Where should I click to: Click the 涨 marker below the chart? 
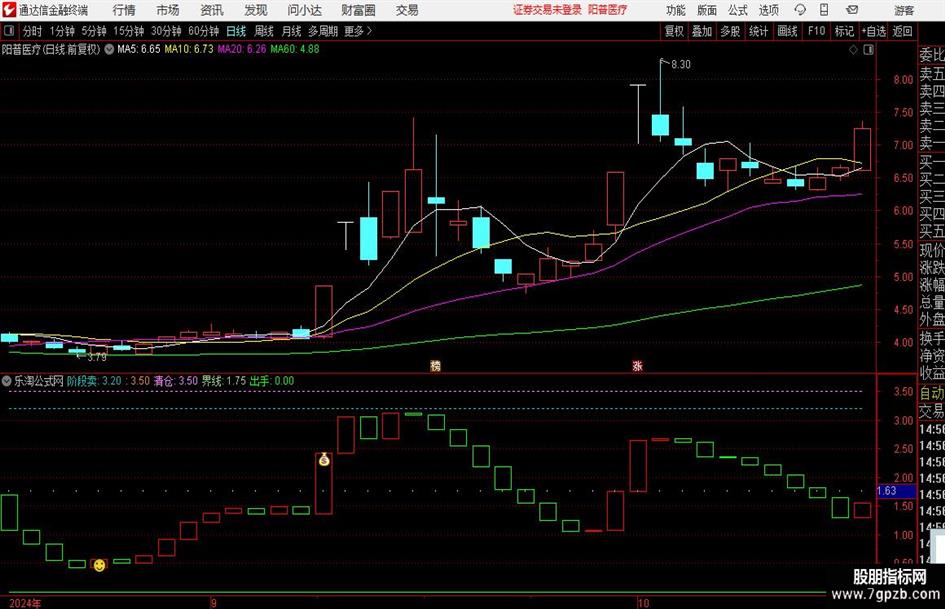[637, 365]
